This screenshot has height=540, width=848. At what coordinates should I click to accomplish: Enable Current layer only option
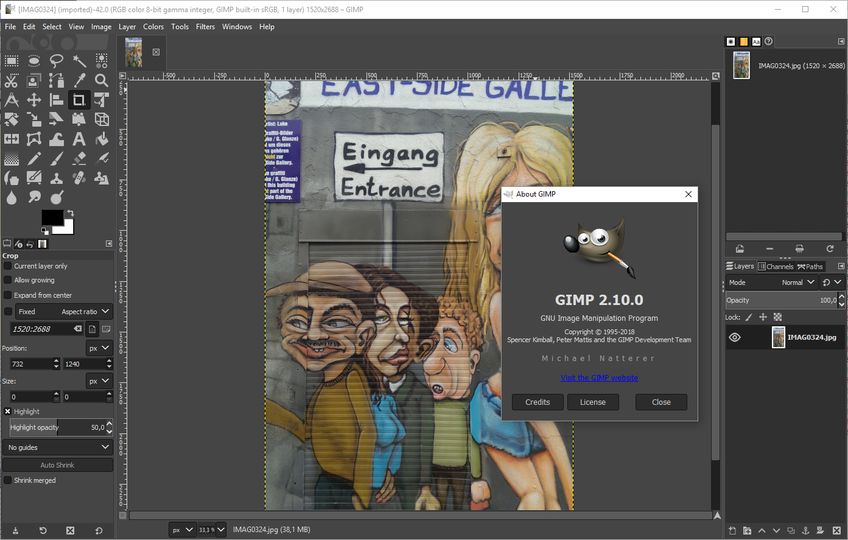point(8,266)
